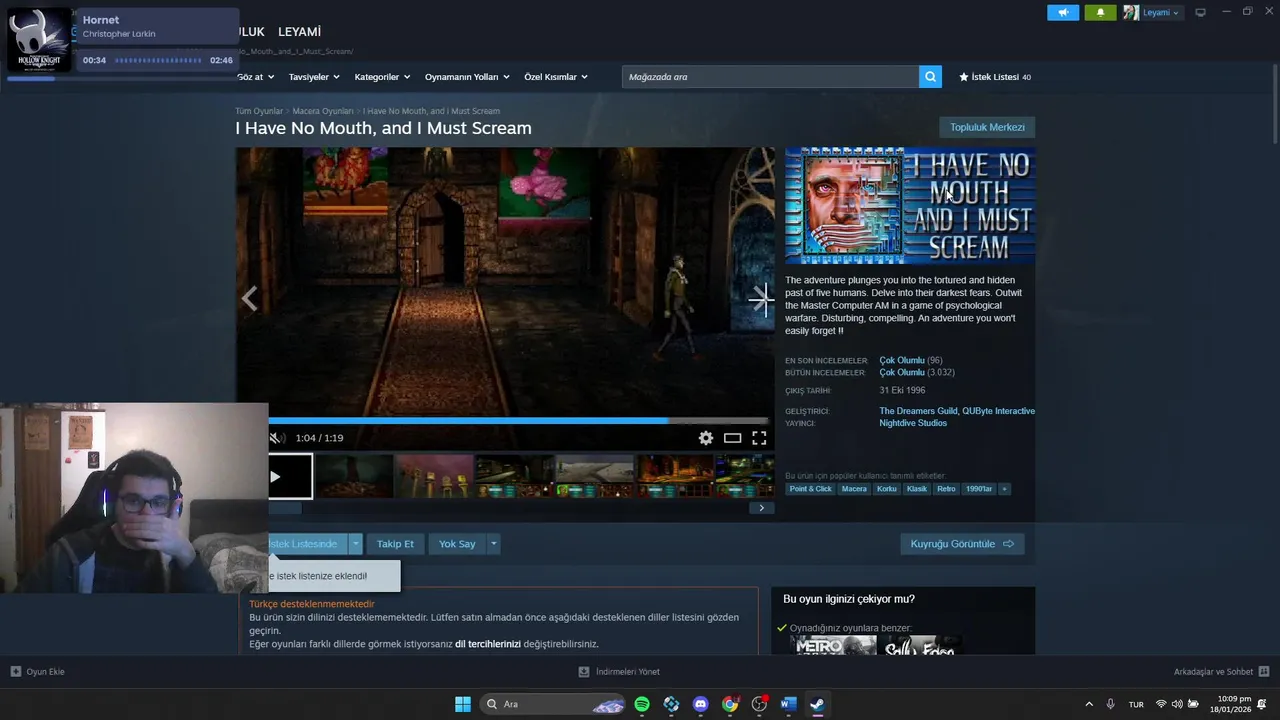Screen dimensions: 1280x720
Task: Click the store search magnifier button
Action: coord(930,77)
